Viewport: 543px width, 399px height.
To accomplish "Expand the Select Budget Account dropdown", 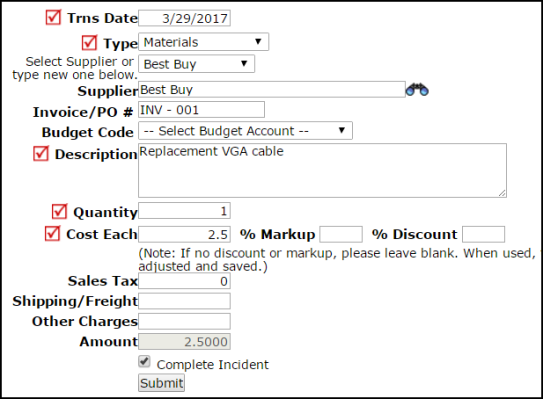I will click(x=245, y=131).
